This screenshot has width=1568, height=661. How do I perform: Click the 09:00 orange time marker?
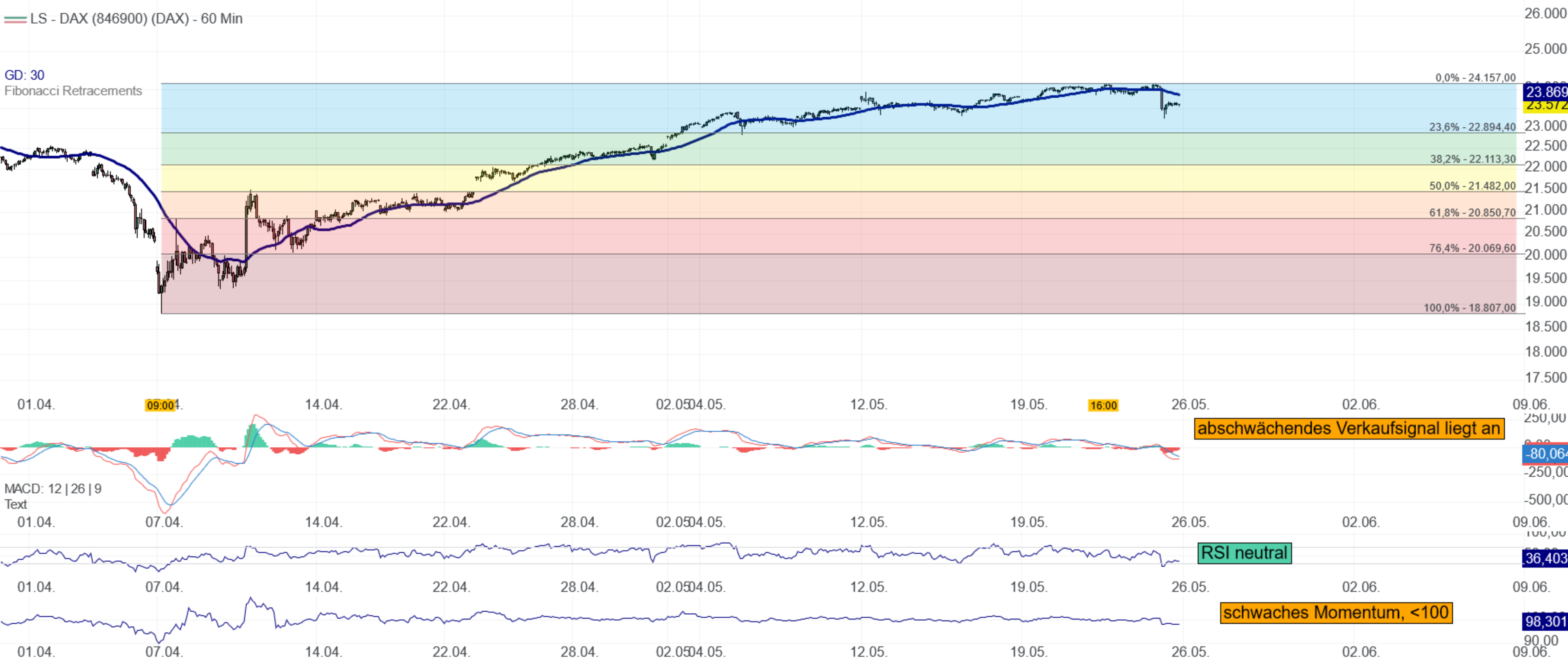160,405
